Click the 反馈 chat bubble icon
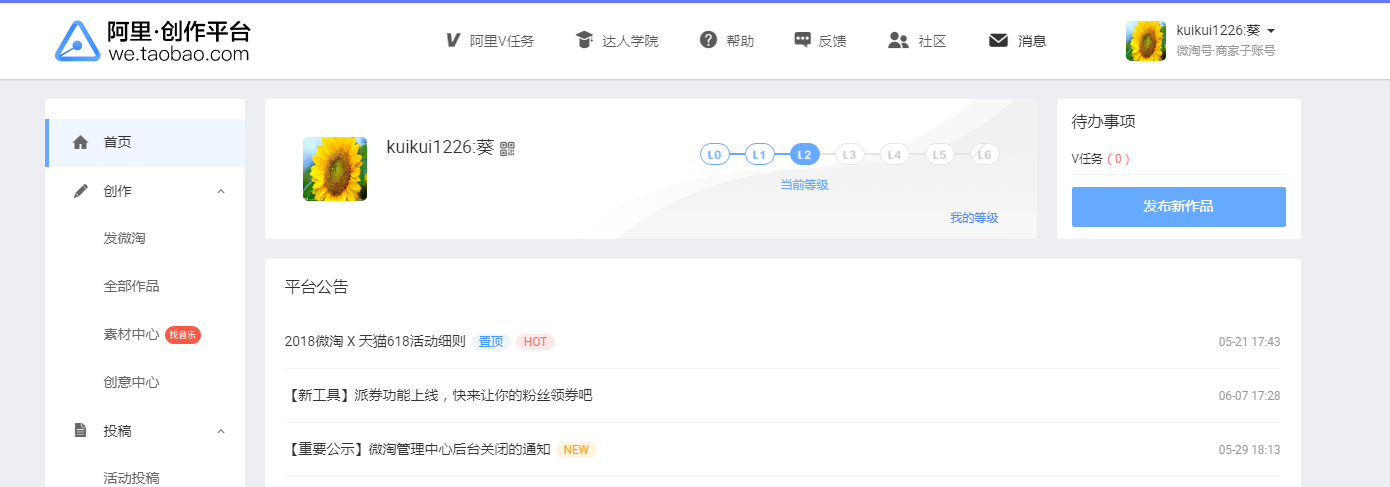This screenshot has height=487, width=1390. [802, 40]
